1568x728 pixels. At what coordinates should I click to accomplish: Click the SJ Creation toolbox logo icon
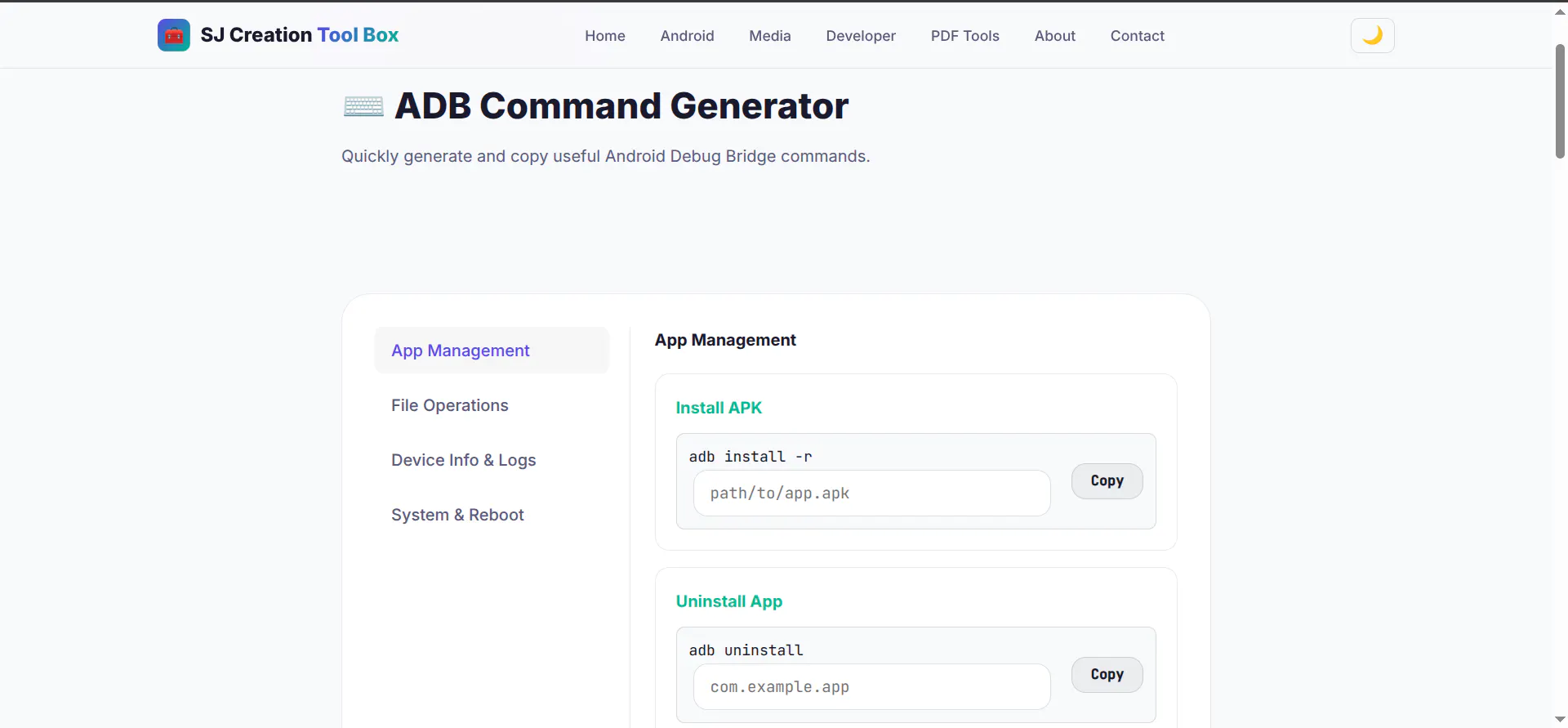[x=173, y=35]
